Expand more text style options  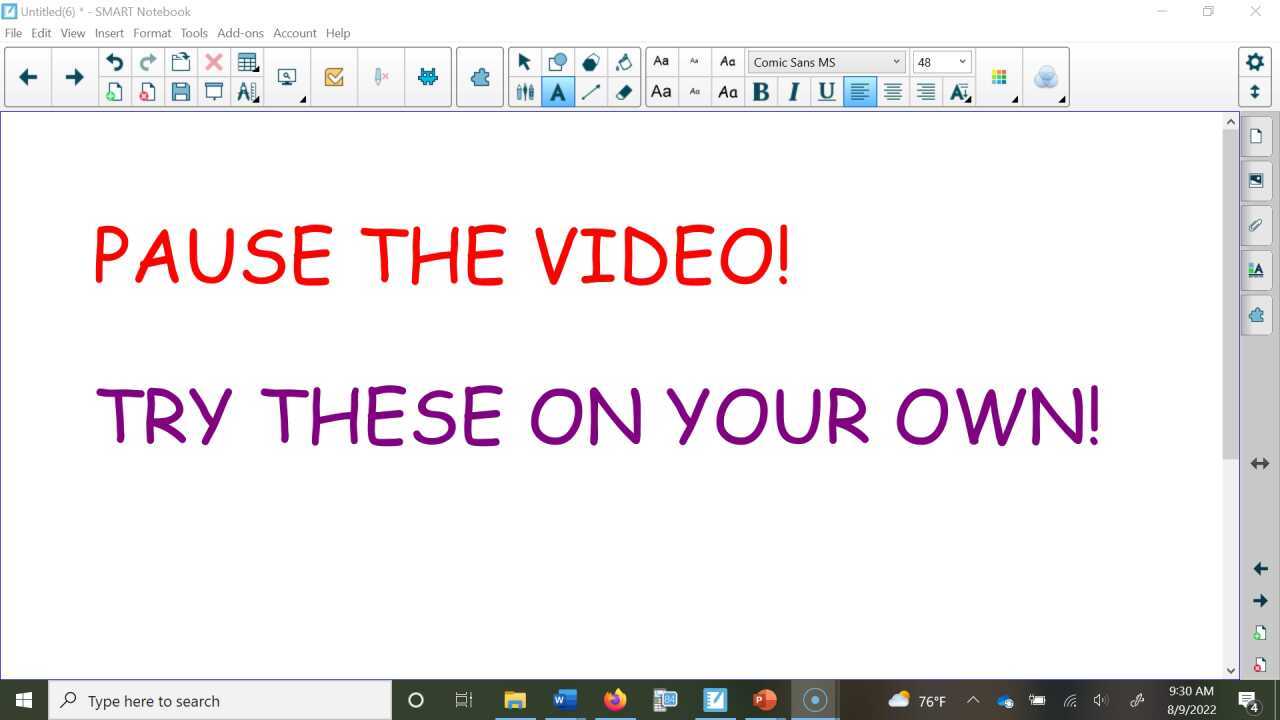pos(960,92)
